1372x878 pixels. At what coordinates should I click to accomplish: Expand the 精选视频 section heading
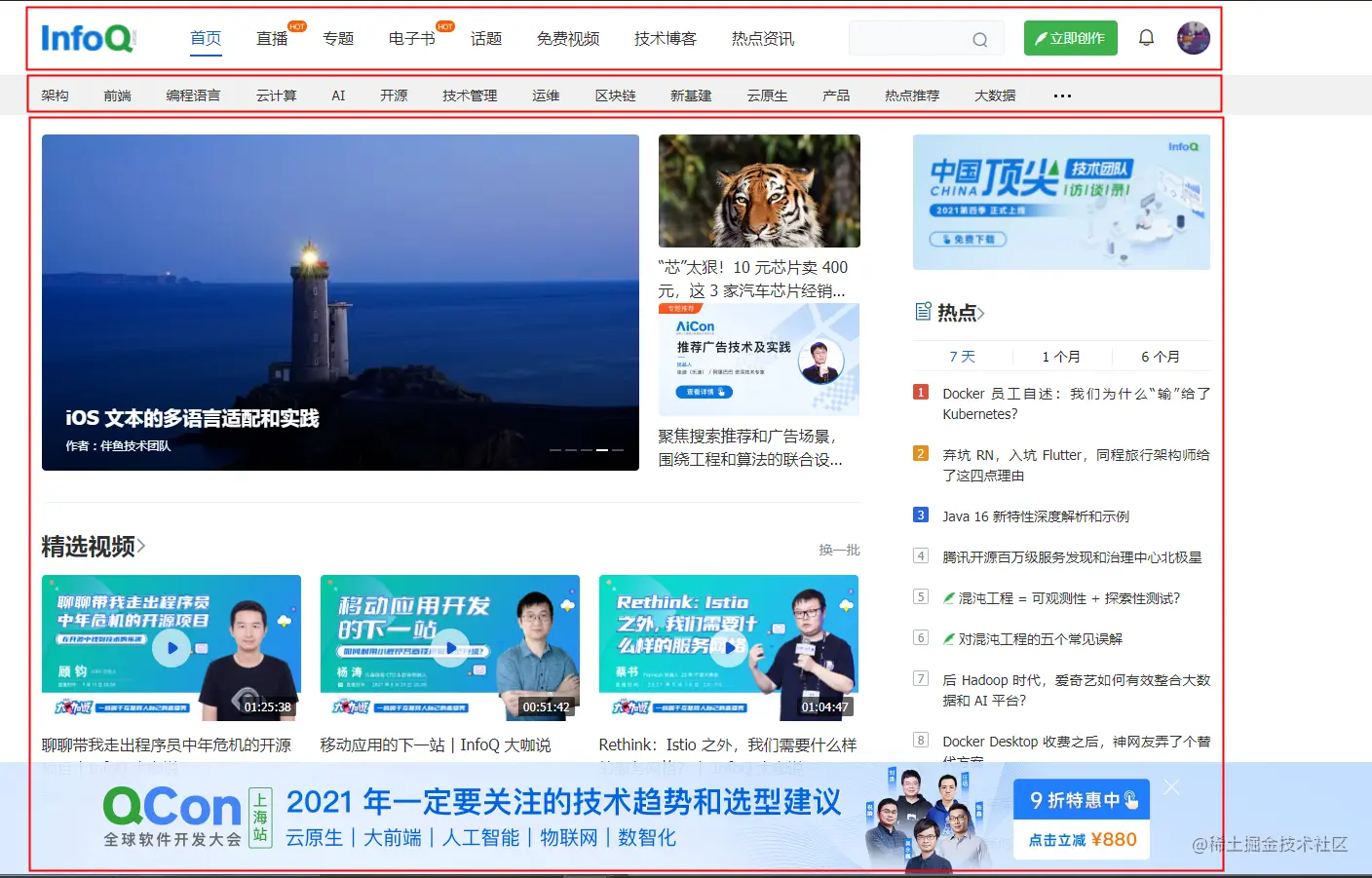click(94, 547)
